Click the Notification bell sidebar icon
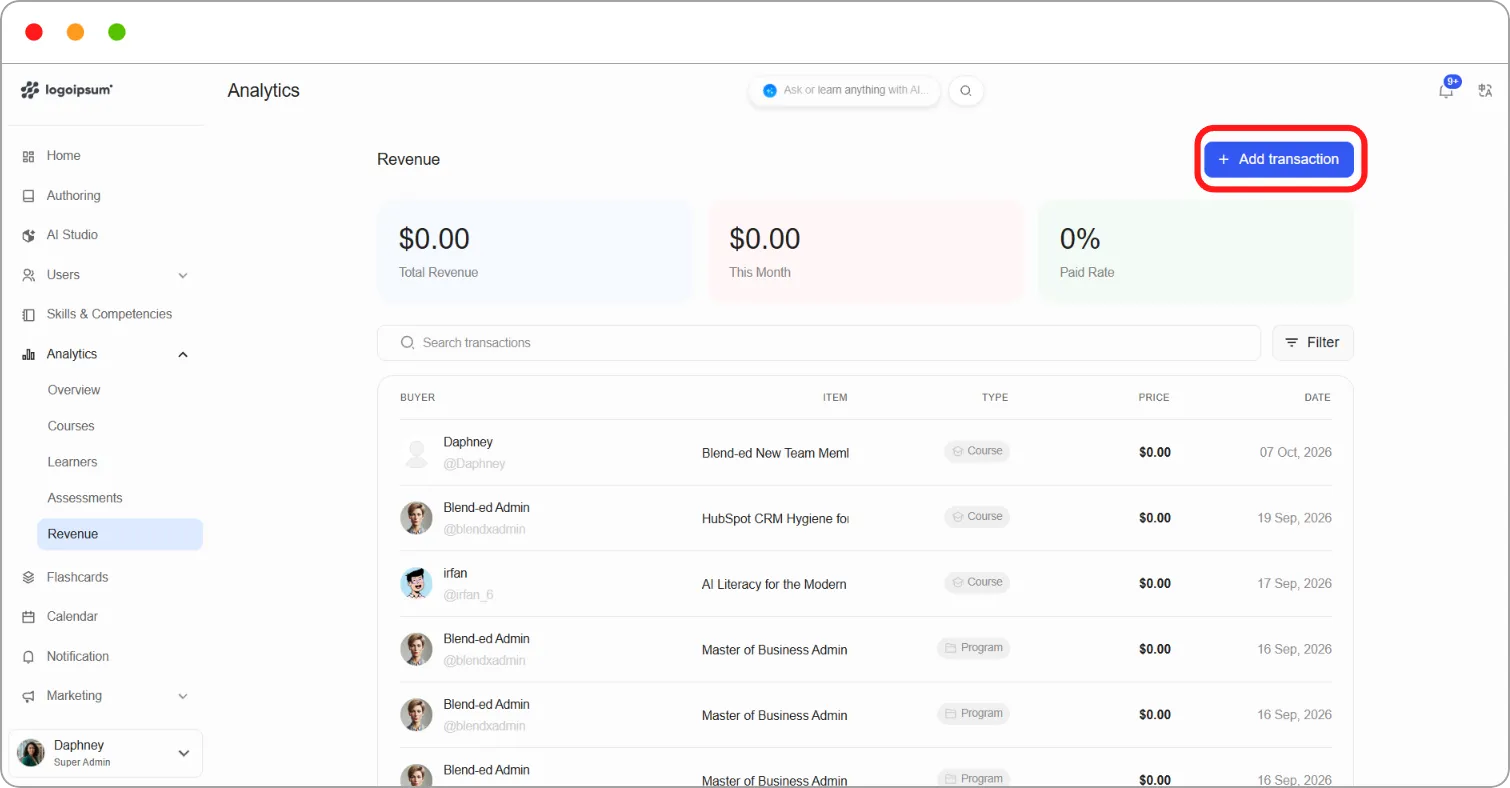This screenshot has width=1510, height=788. 28,657
